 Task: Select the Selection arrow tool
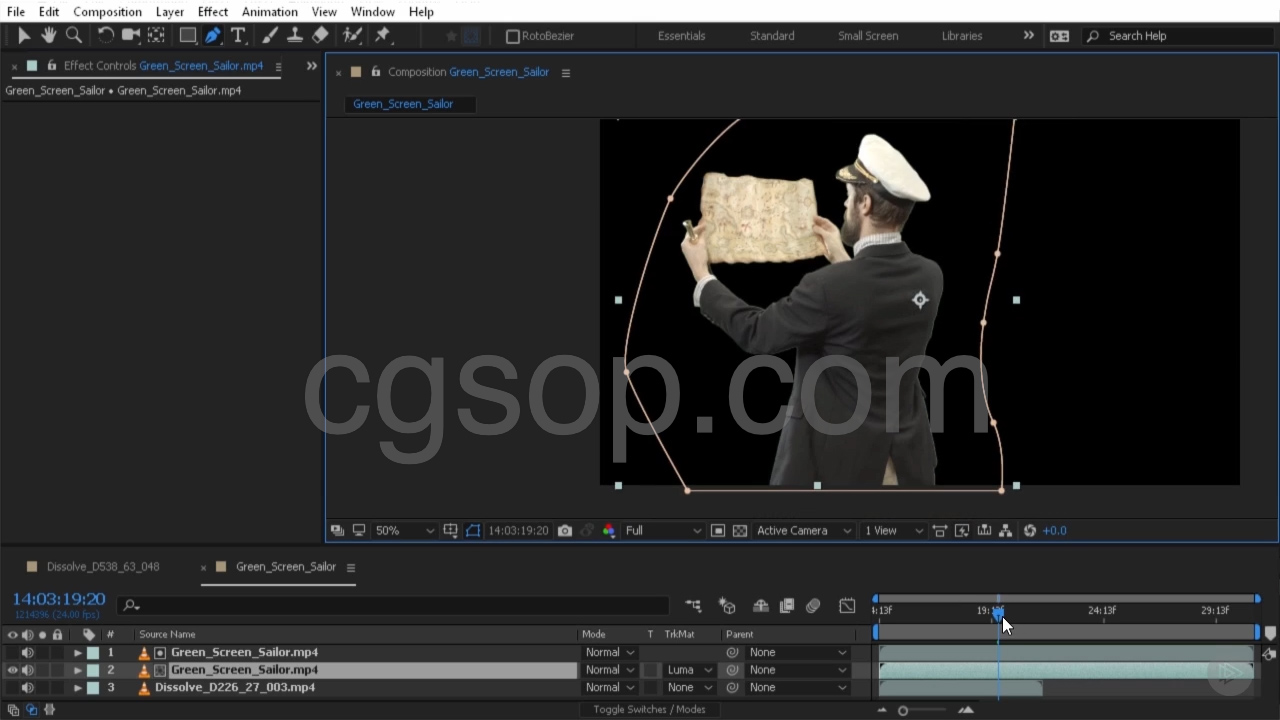[x=24, y=36]
